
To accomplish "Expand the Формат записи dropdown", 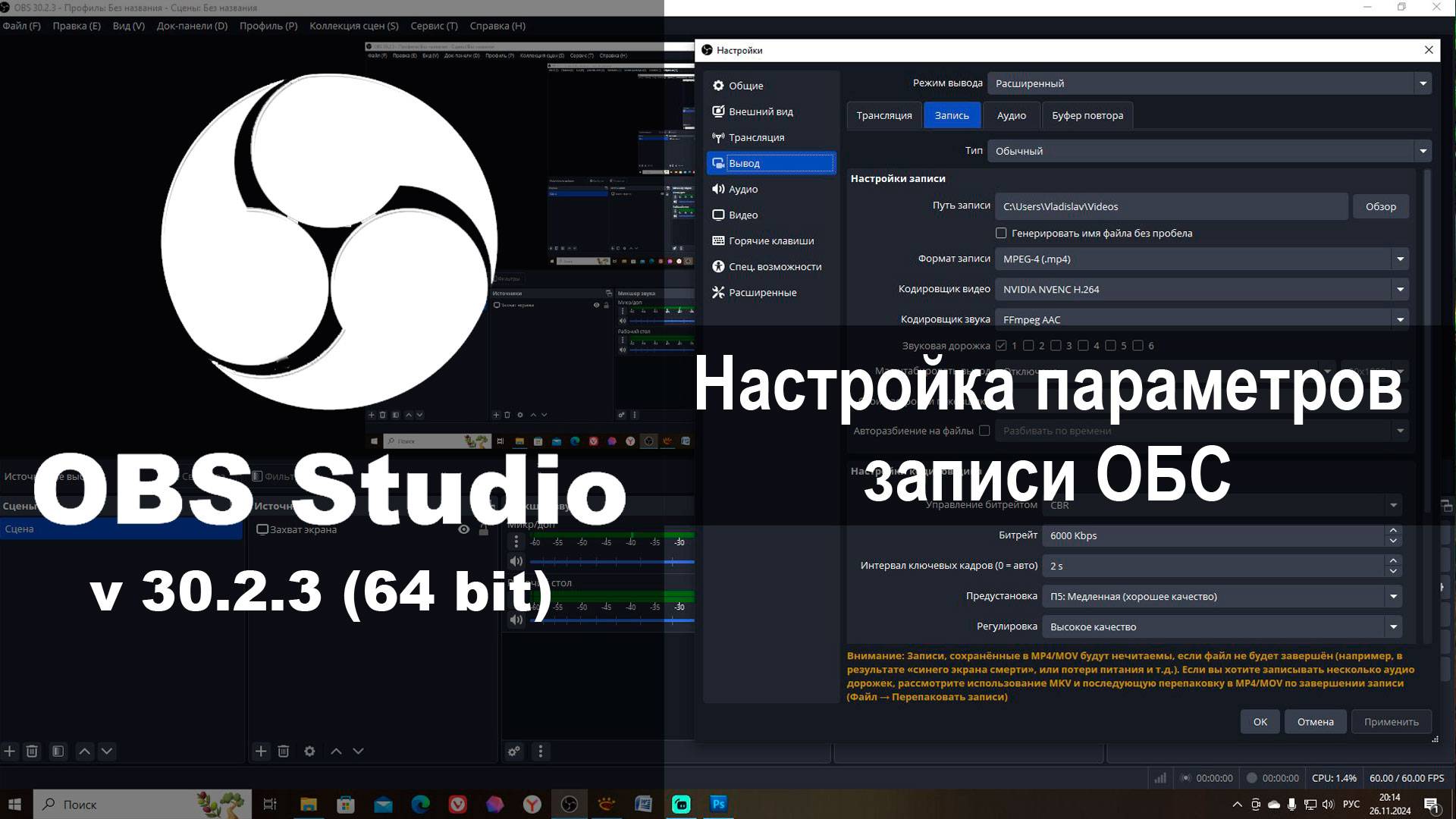I will pyautogui.click(x=1400, y=259).
